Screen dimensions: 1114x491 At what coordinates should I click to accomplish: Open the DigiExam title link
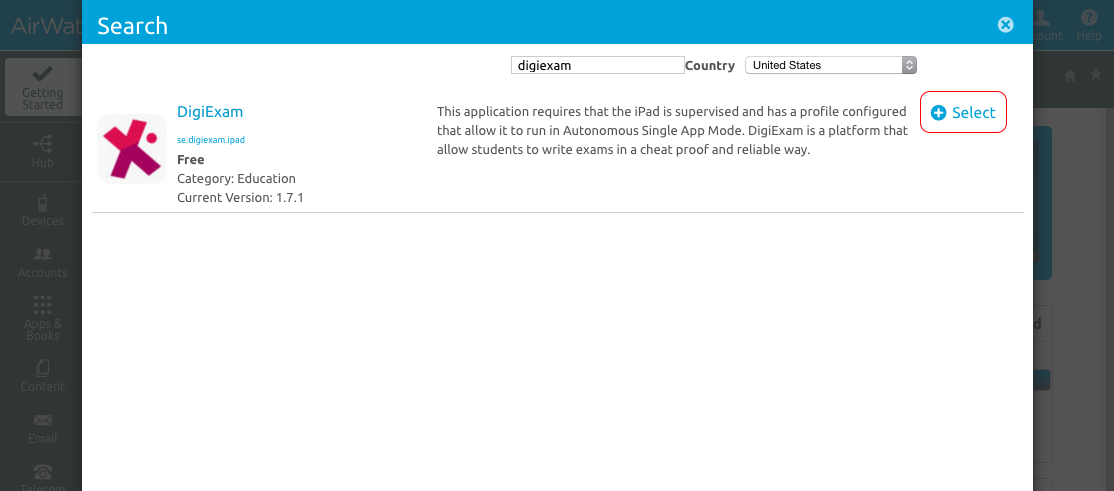click(x=210, y=112)
